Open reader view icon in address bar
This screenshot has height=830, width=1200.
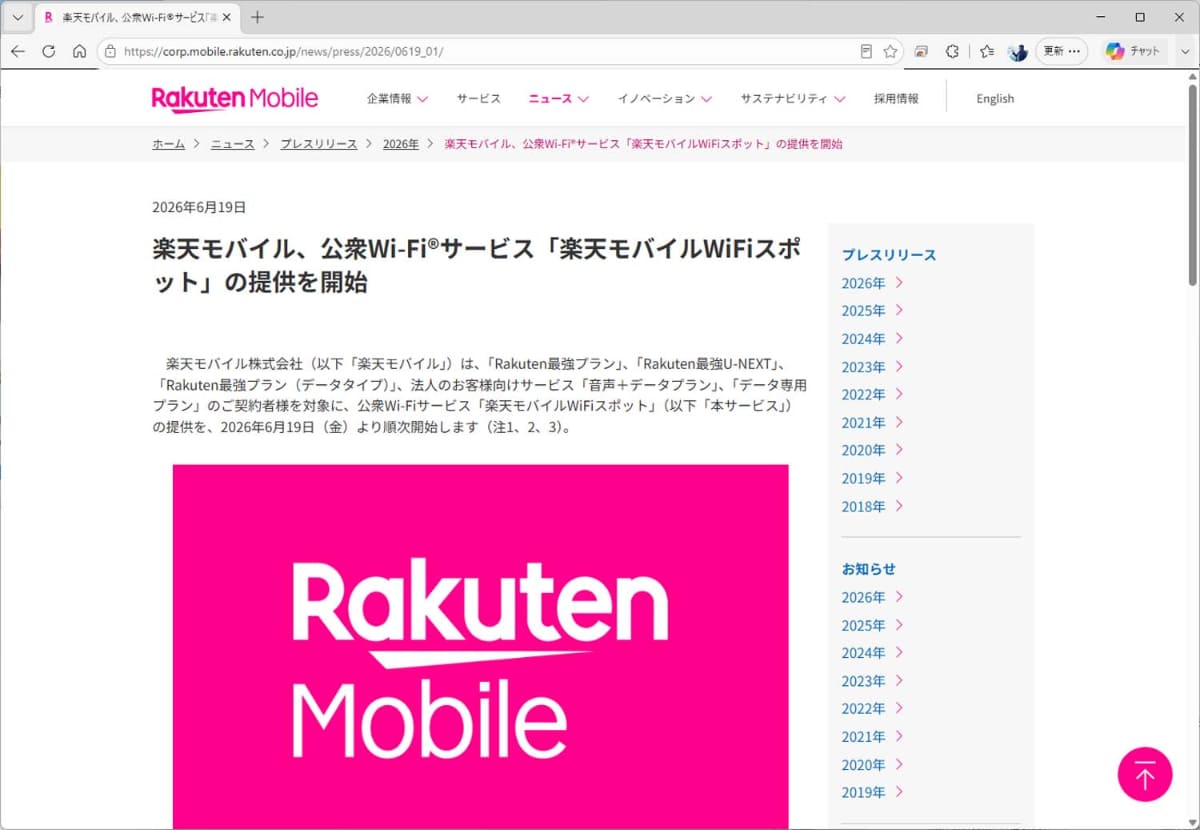(x=867, y=52)
